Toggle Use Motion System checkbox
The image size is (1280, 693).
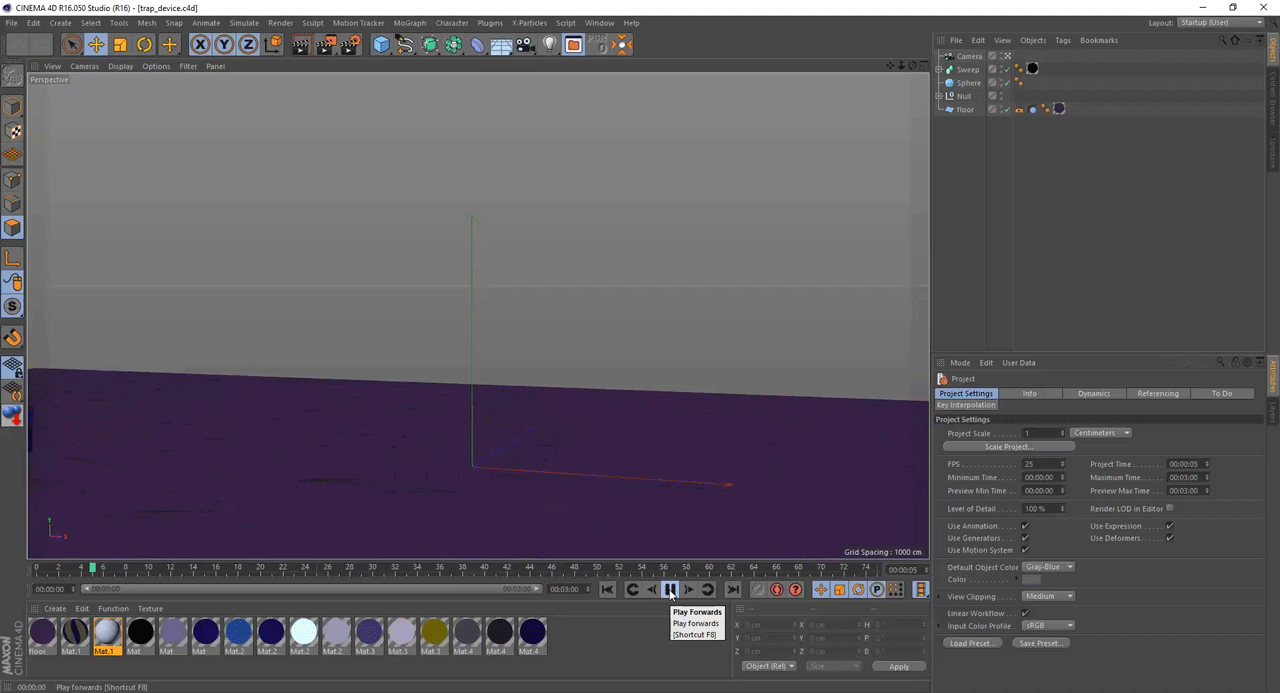1025,550
